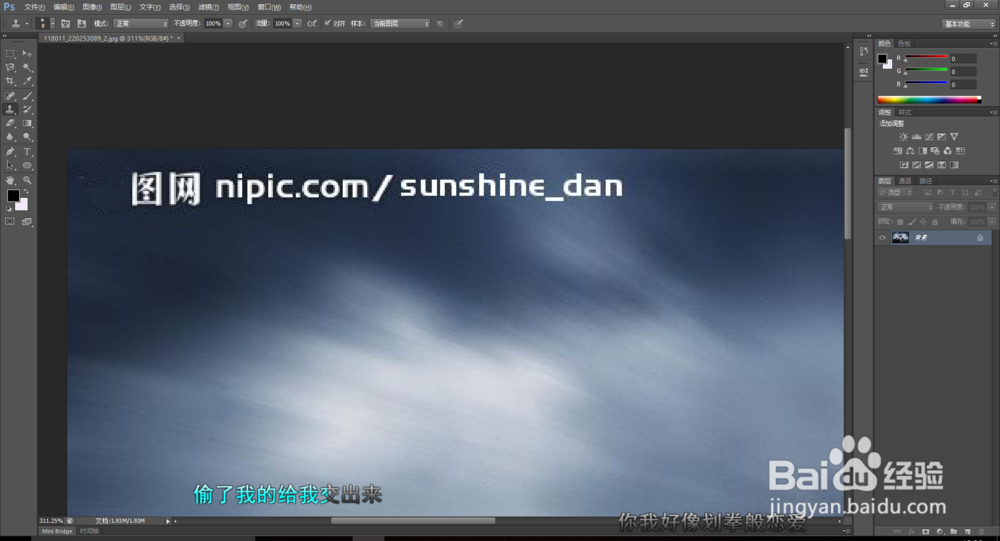Open the Clone Source panel from options bar
Viewport: 1000px width, 541px height.
(82, 24)
